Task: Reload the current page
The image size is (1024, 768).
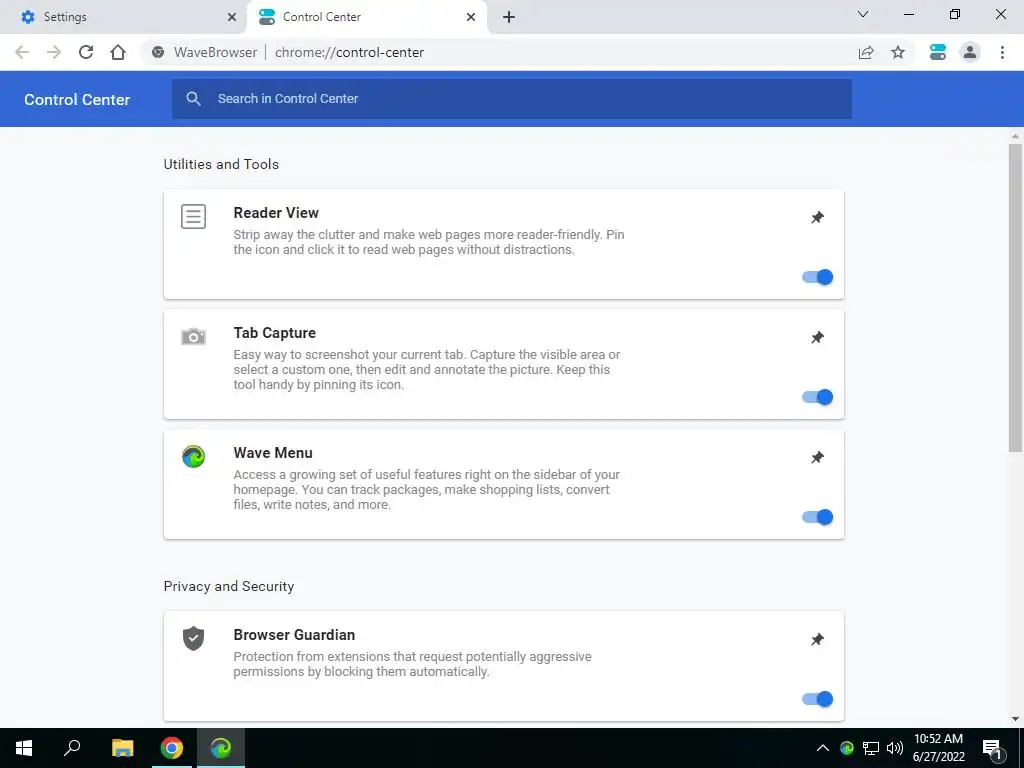Action: coord(86,52)
